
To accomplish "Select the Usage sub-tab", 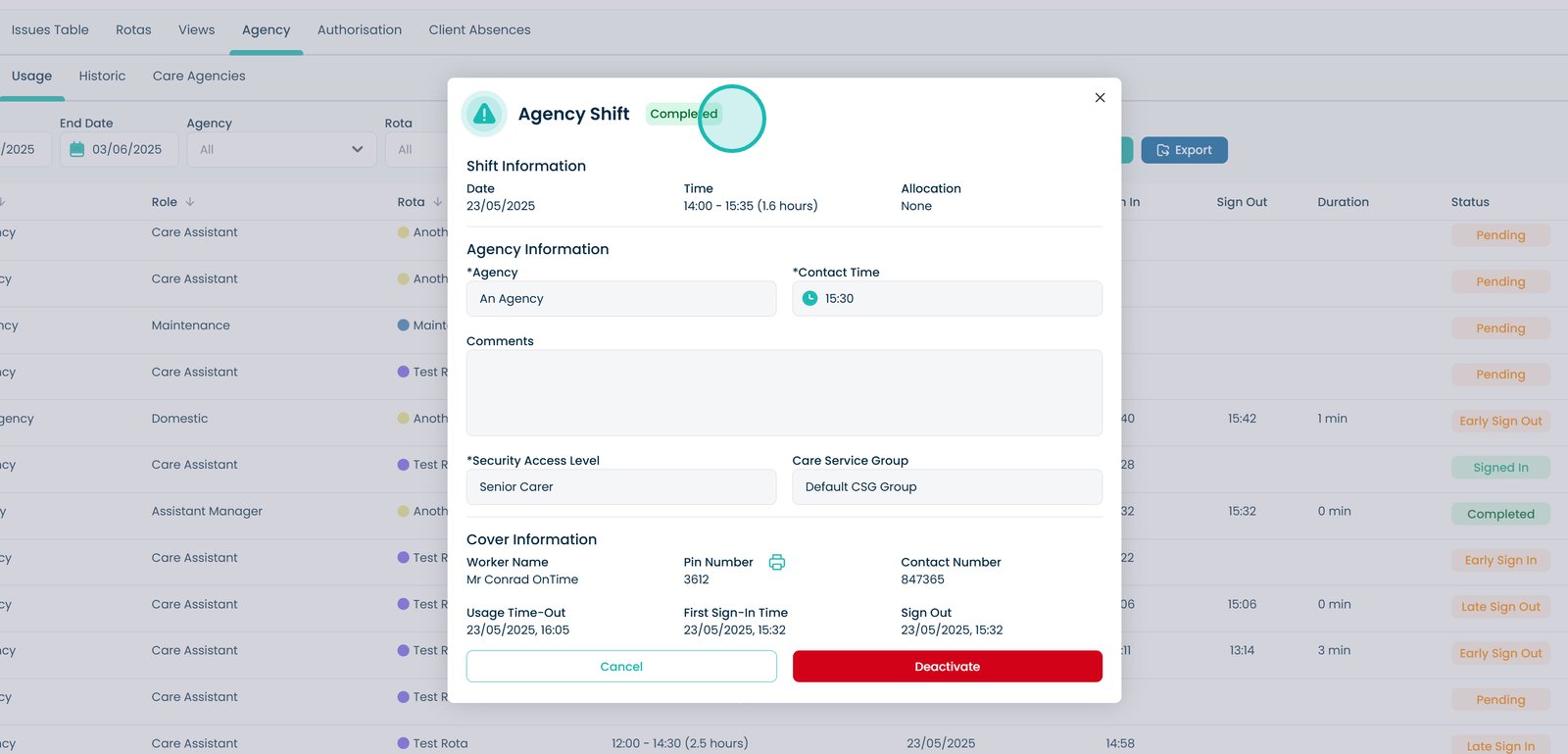I will pyautogui.click(x=31, y=76).
